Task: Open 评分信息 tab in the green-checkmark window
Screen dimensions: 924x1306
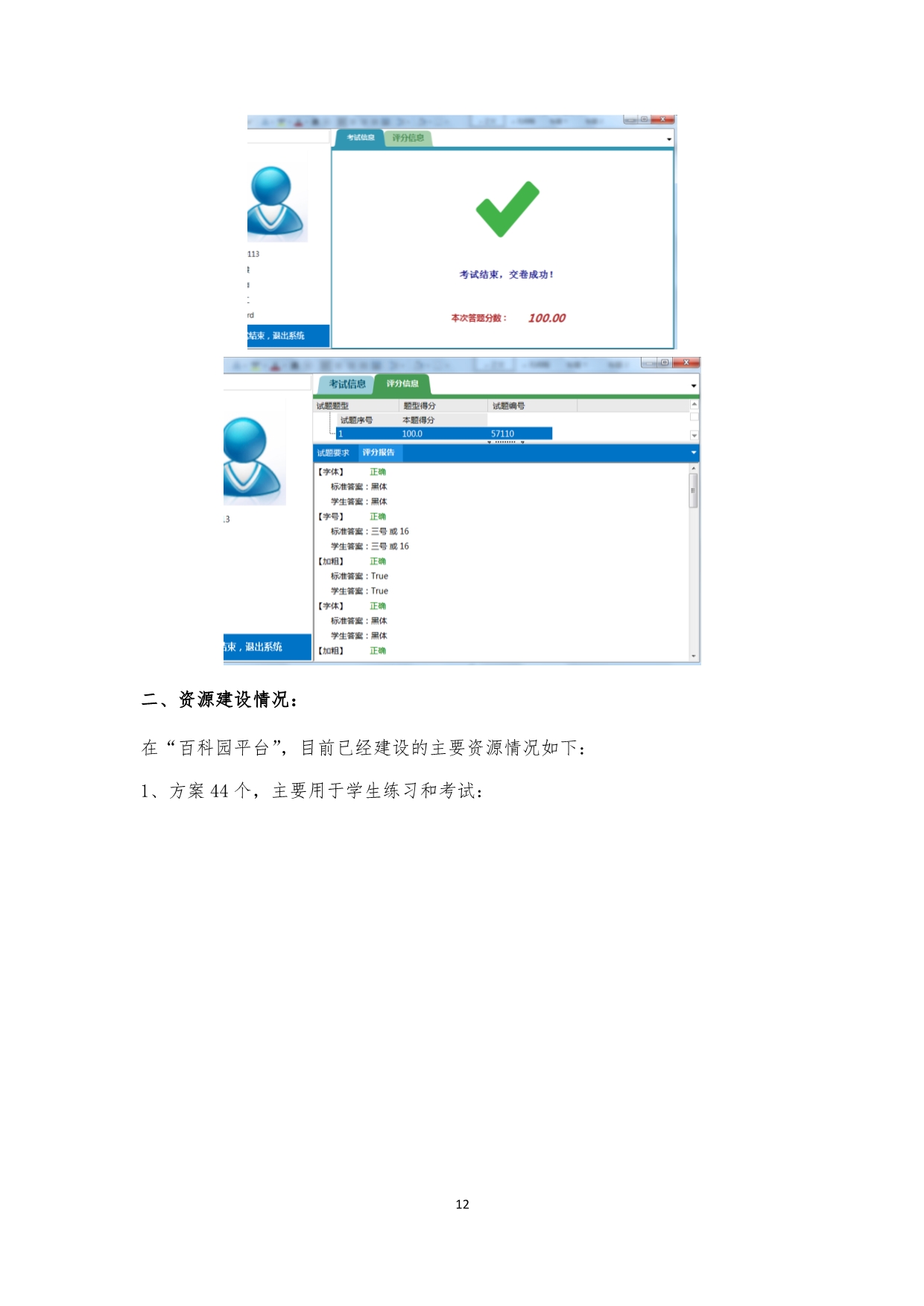Action: pyautogui.click(x=408, y=138)
